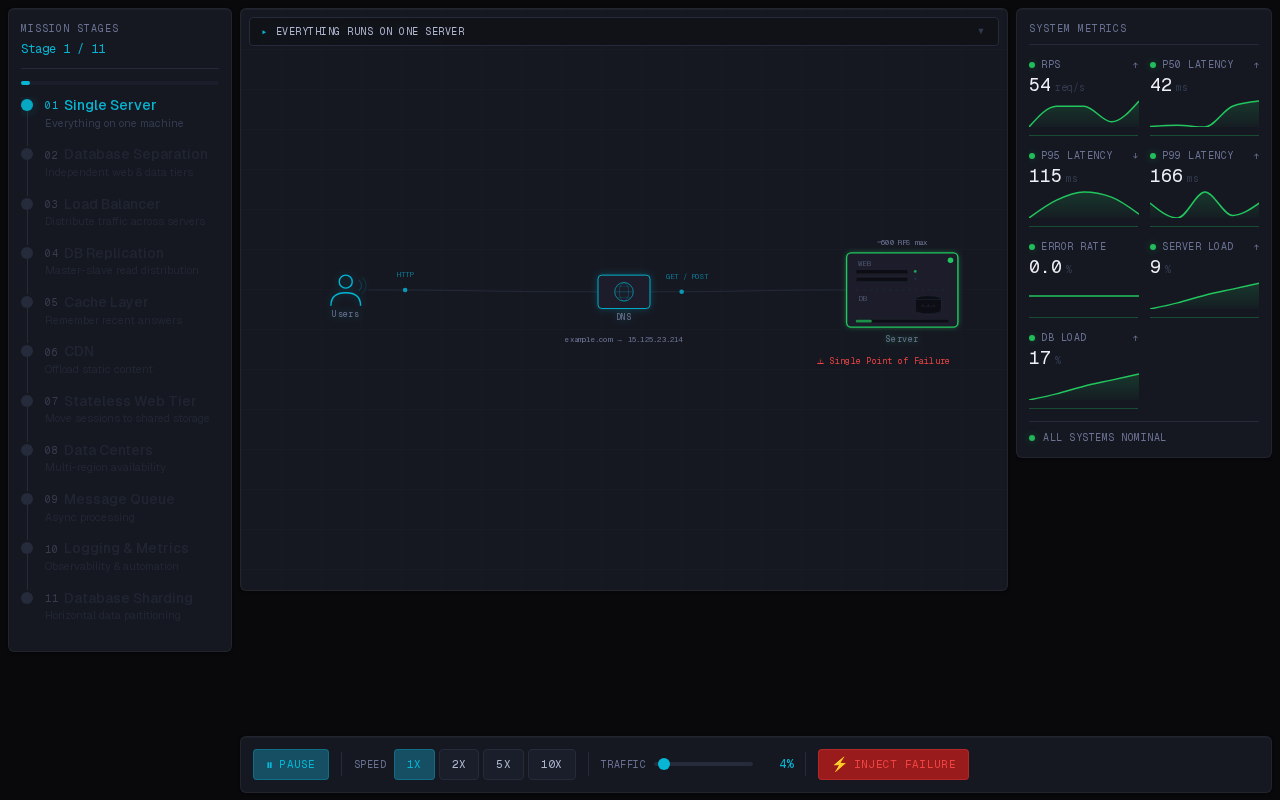
Task: Select stage 02 Database Separation
Action: click(120, 163)
